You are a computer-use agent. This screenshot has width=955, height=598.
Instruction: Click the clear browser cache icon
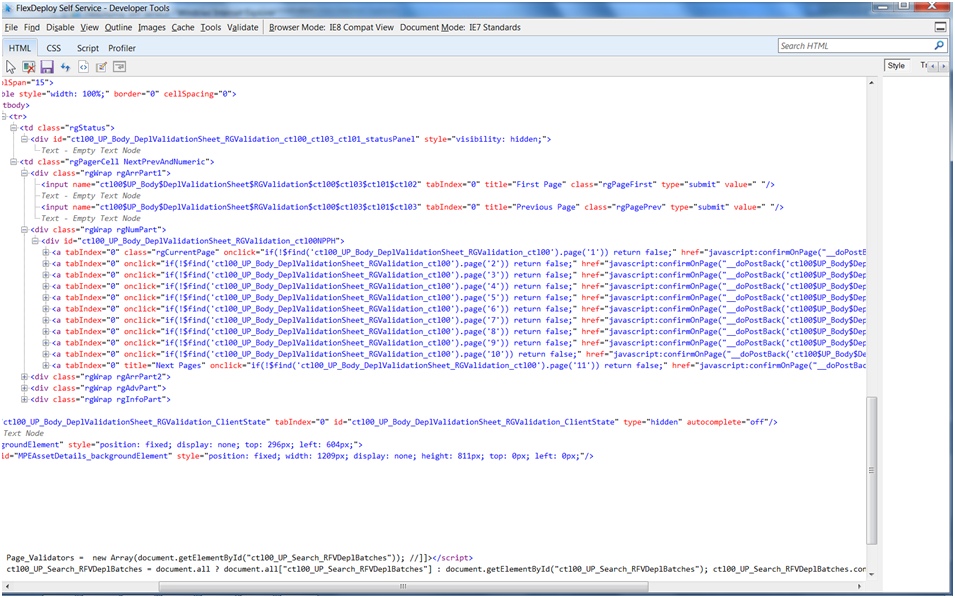click(x=29, y=67)
